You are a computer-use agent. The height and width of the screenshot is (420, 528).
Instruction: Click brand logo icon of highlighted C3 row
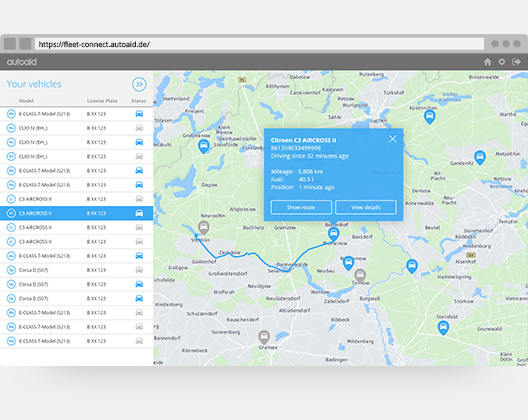pyautogui.click(x=11, y=213)
